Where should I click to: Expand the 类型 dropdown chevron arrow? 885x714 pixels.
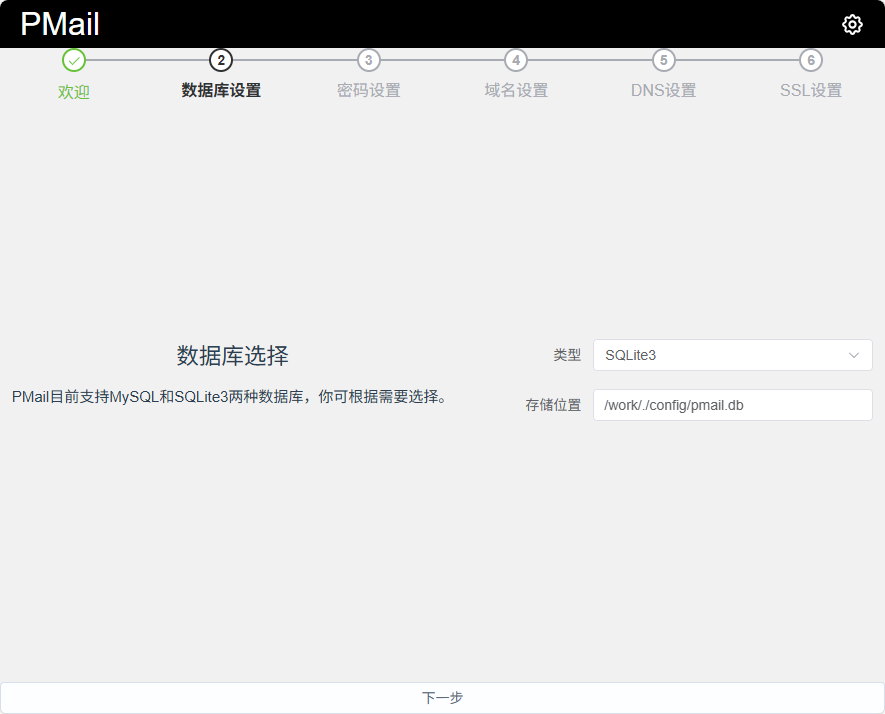click(x=854, y=355)
